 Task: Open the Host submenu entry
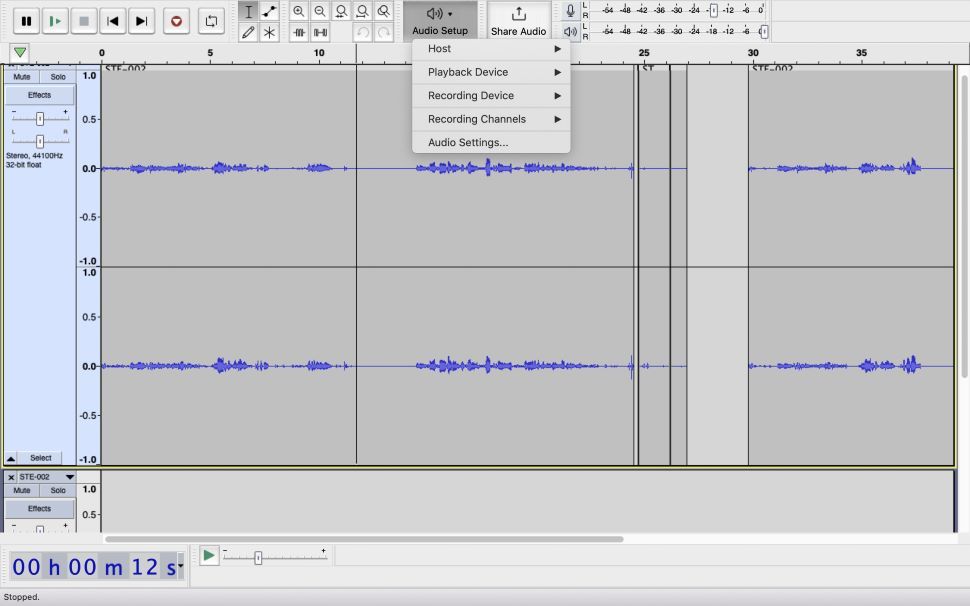[439, 48]
